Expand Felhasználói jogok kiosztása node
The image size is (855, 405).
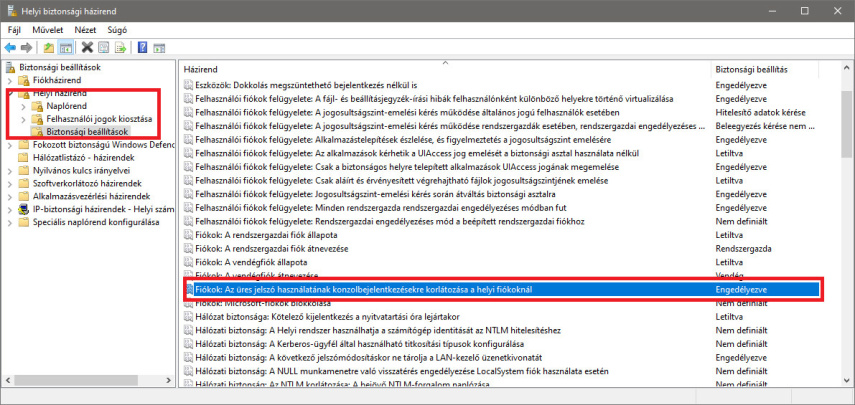tap(24, 118)
